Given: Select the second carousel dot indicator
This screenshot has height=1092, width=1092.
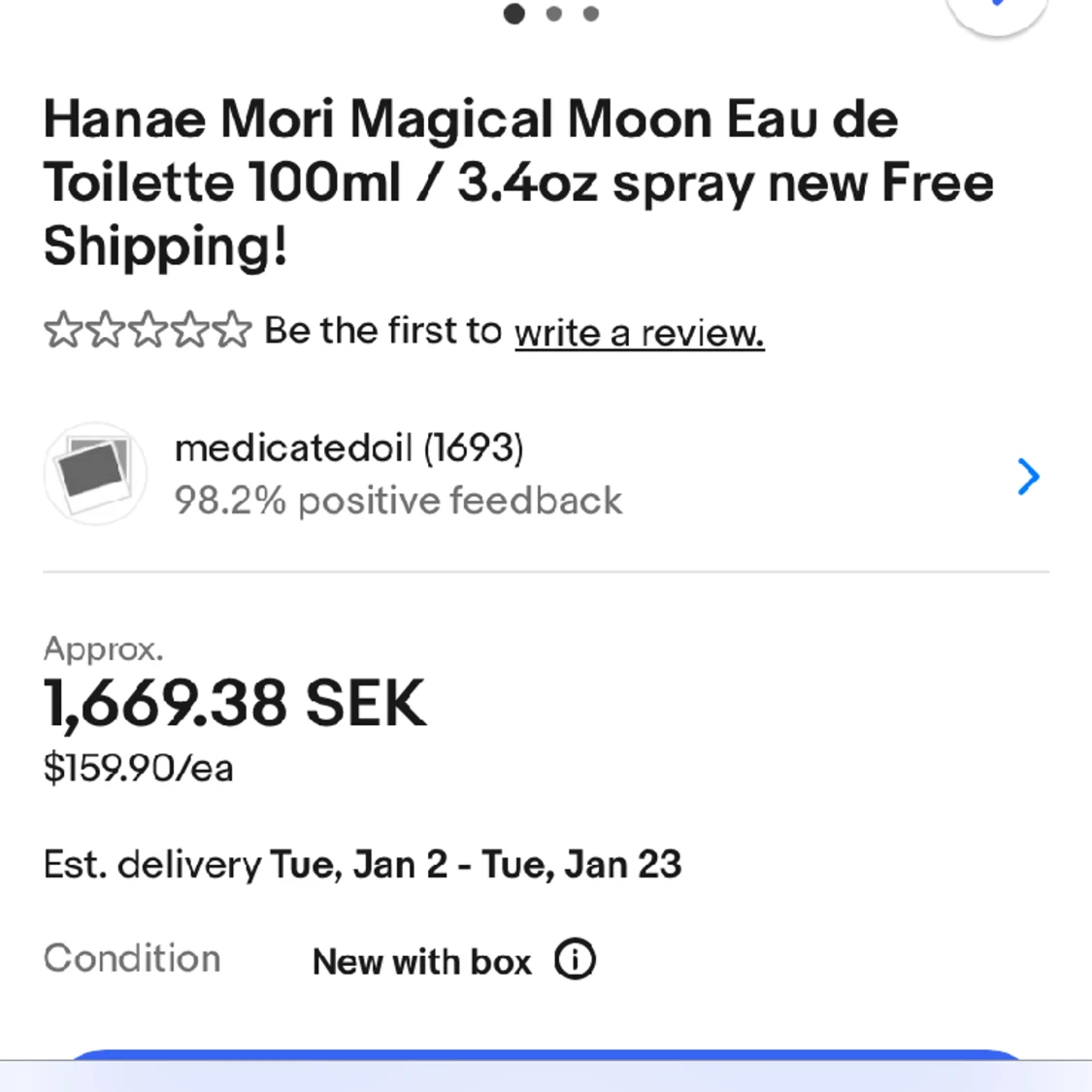Looking at the screenshot, I should click(x=553, y=14).
